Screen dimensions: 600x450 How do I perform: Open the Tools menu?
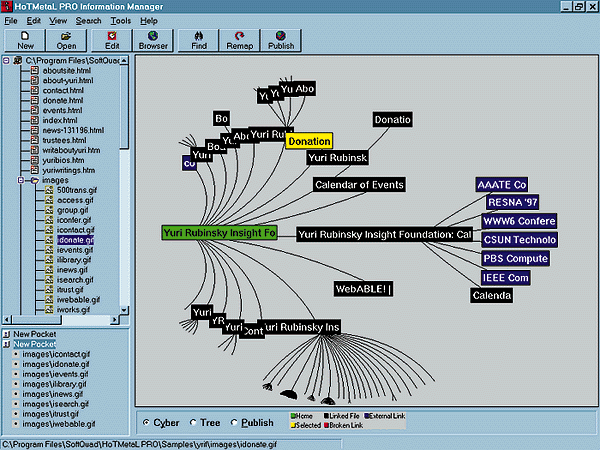coord(121,21)
